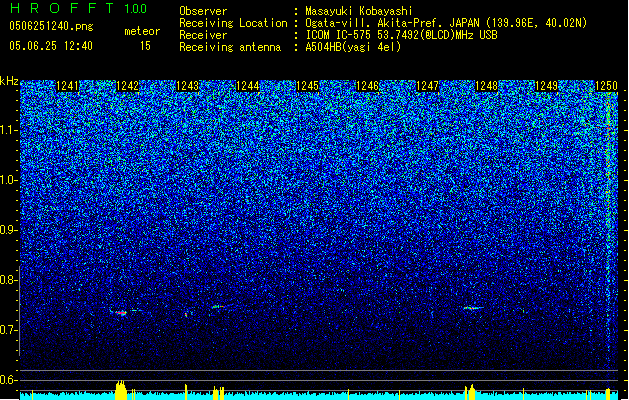Image resolution: width=629 pixels, height=400 pixels.
Task: Select the file name 0506251240.png
Action: 51,26
